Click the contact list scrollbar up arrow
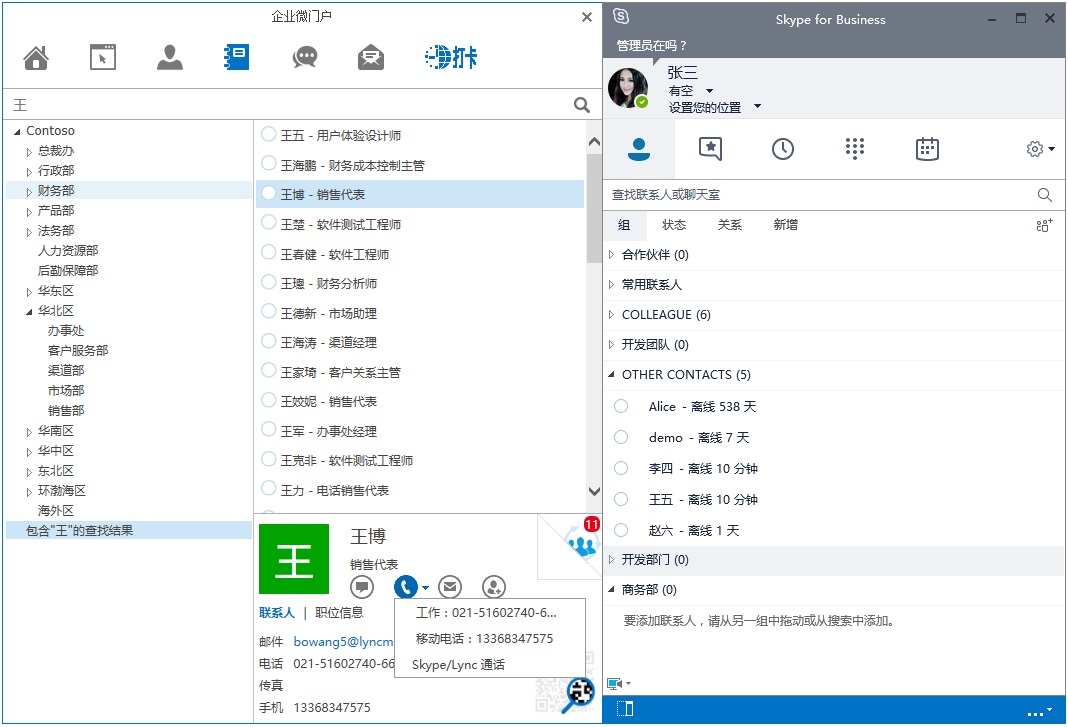The width and height of the screenshot is (1068, 727). click(x=594, y=142)
